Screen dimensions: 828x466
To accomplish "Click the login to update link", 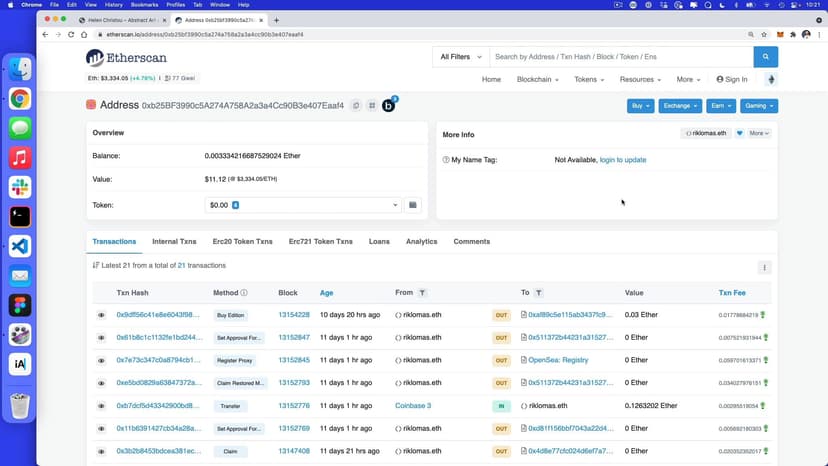I will click(622, 160).
